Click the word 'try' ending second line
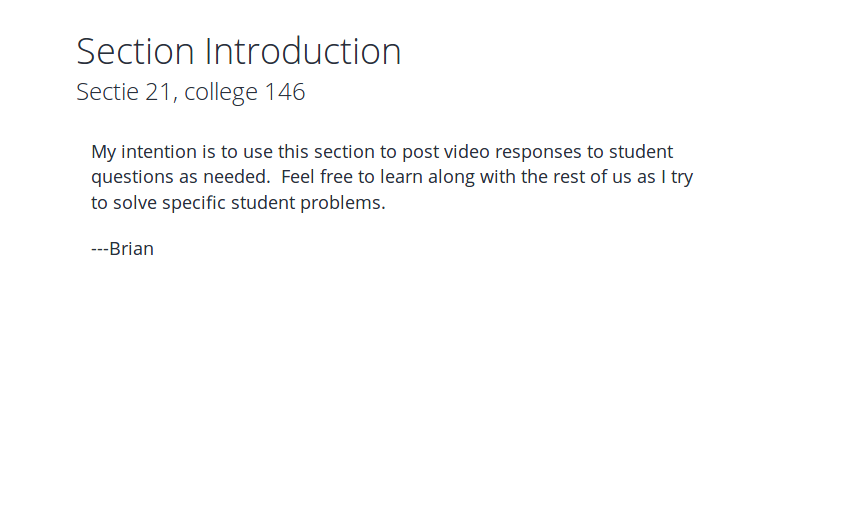 click(x=682, y=177)
